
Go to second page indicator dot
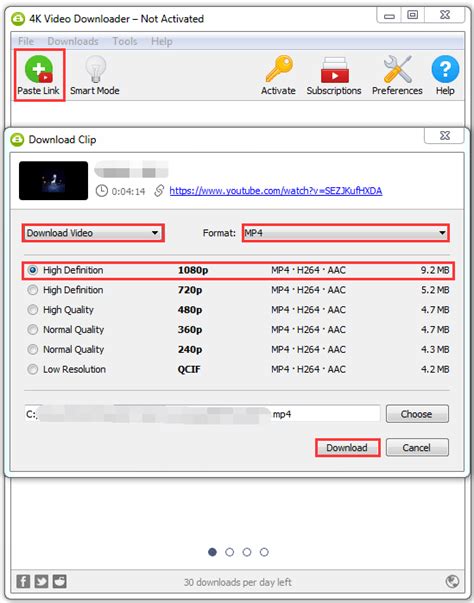tap(230, 552)
